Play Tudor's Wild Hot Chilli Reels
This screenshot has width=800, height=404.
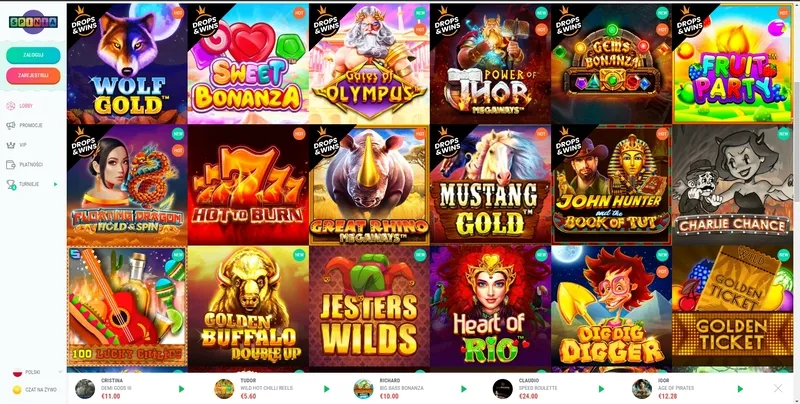(327, 389)
